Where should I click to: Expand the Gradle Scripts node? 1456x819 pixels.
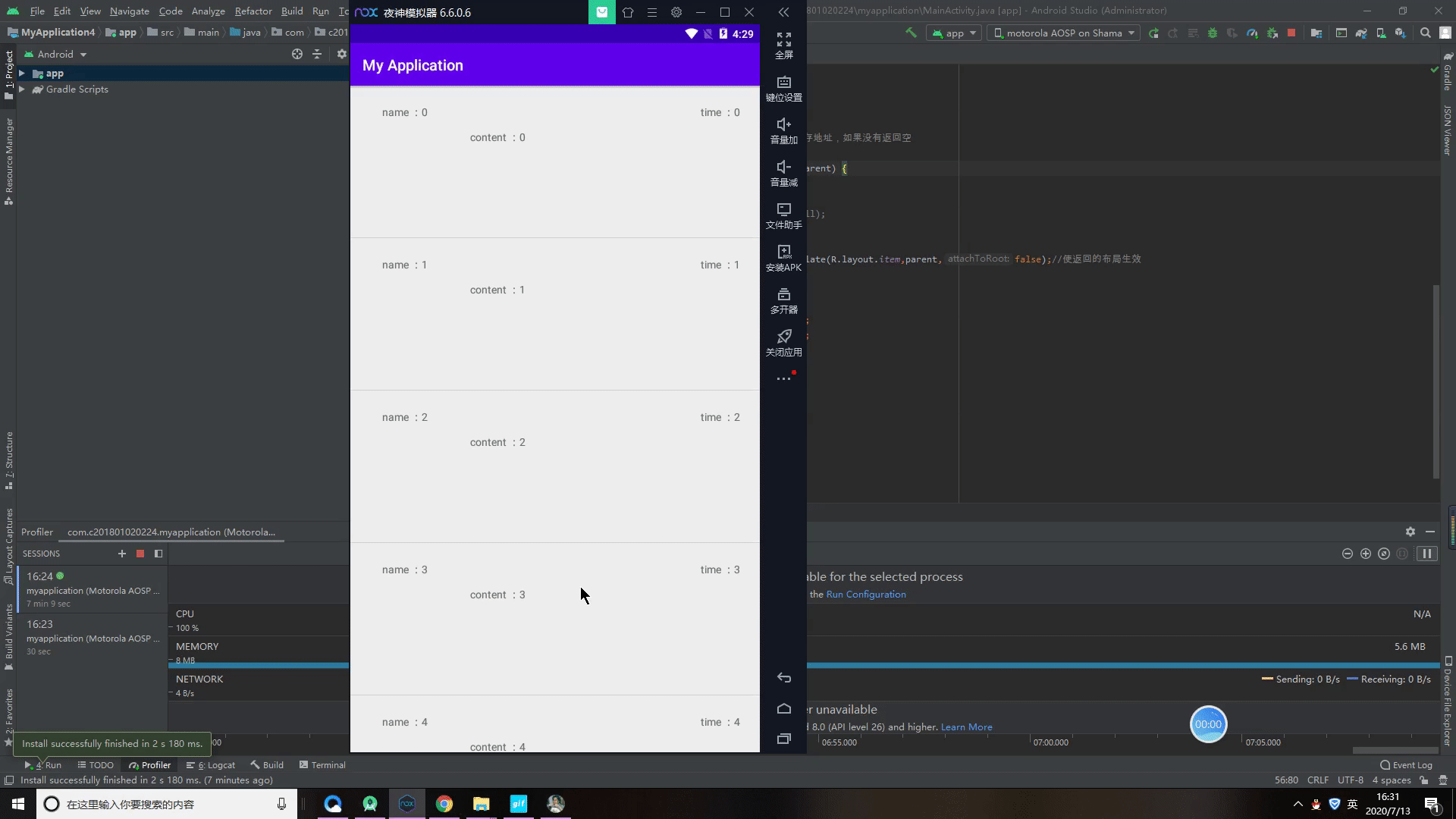(x=22, y=89)
